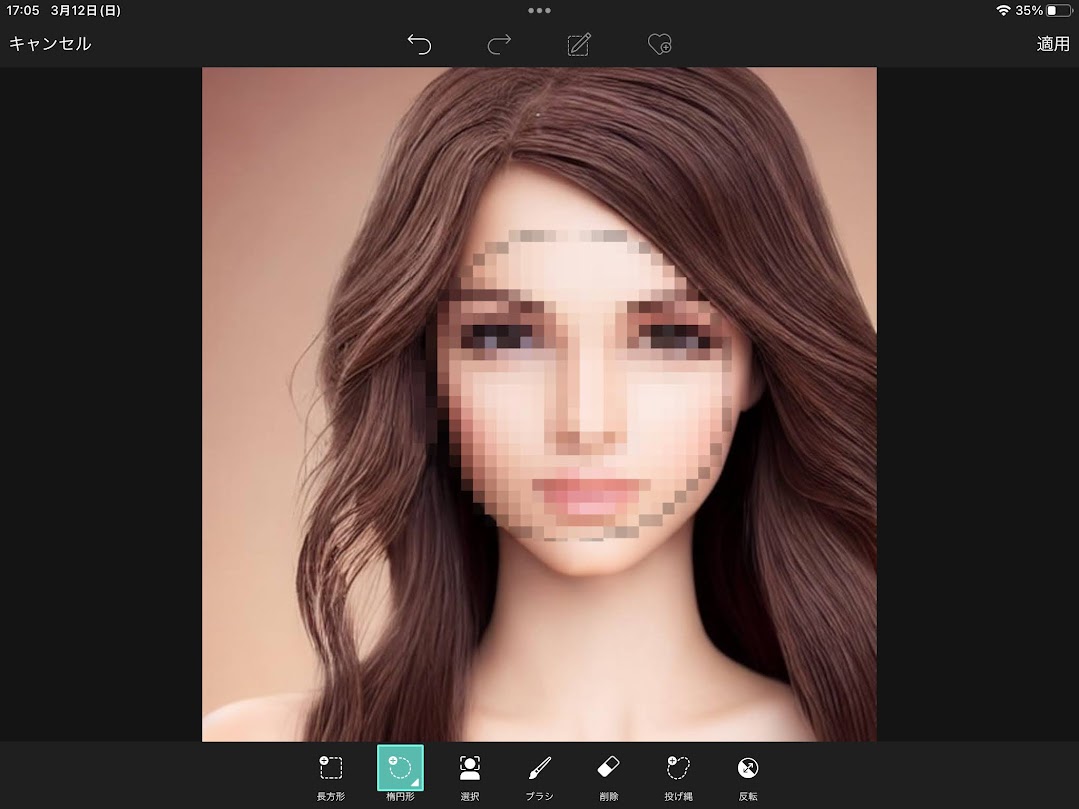Tap the date 3月12日(日) in status bar
This screenshot has width=1079, height=809.
[x=86, y=10]
